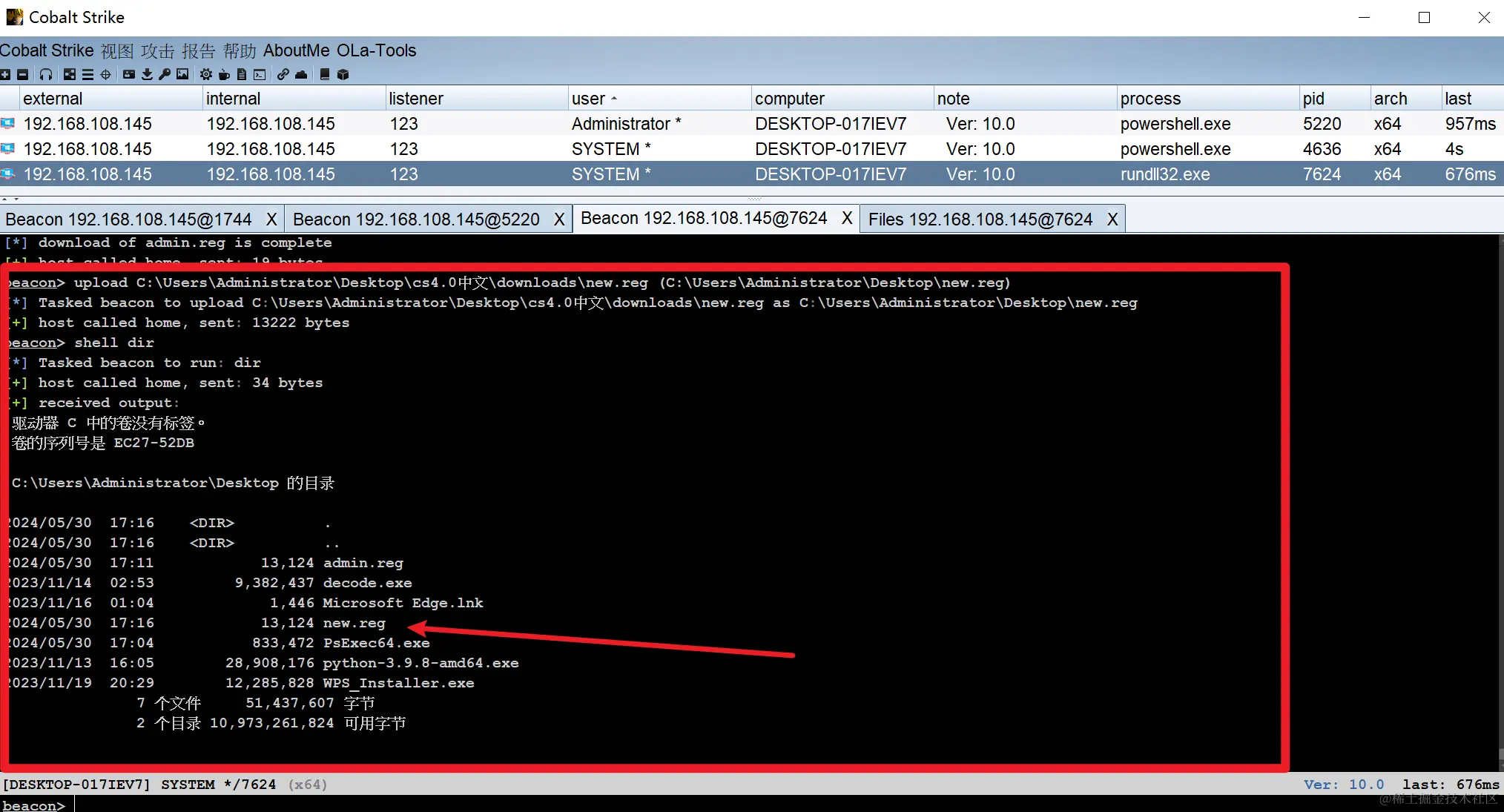Click the headphones Listeners icon
The width and height of the screenshot is (1504, 812).
[x=46, y=74]
